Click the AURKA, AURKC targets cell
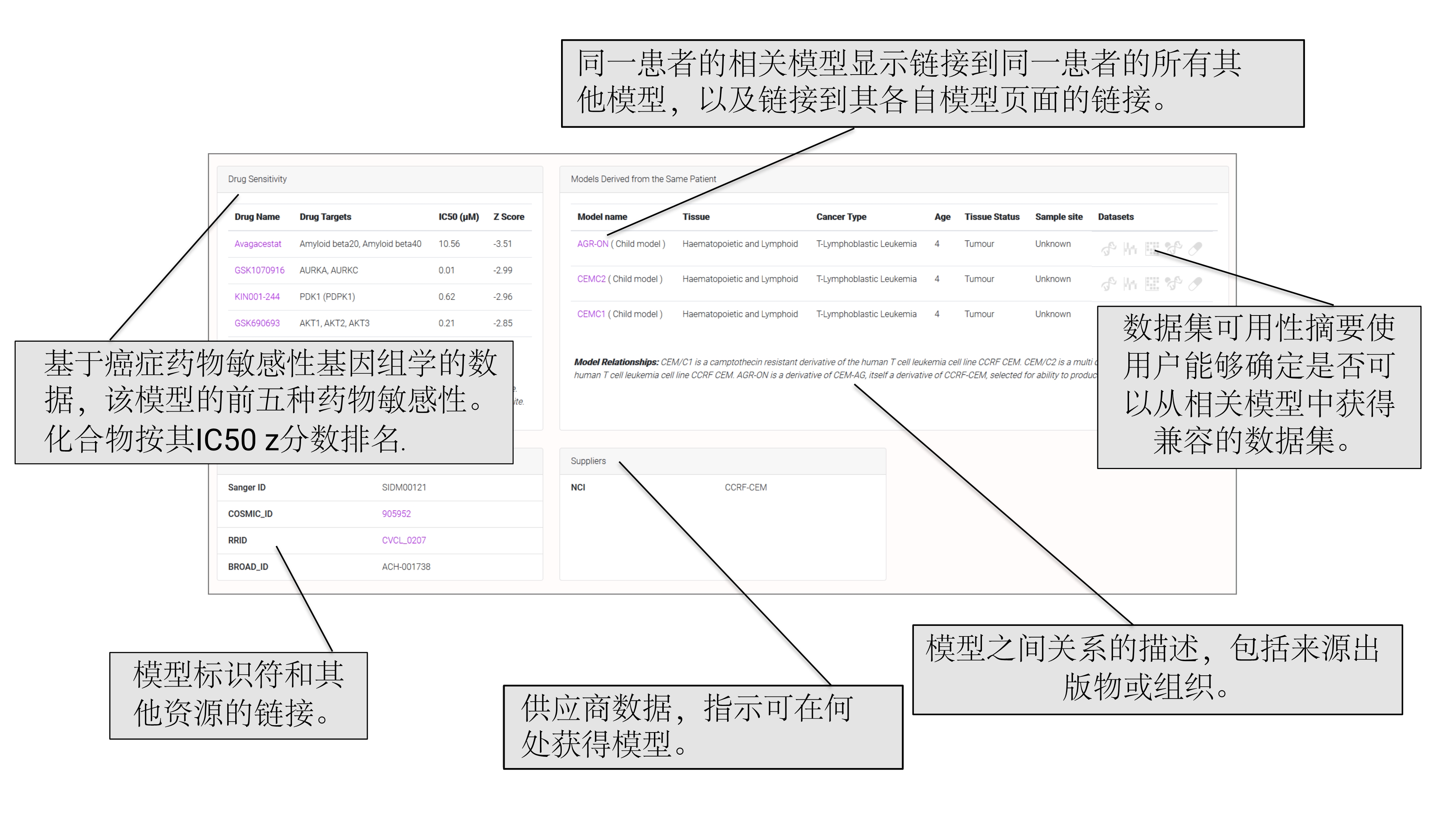1456x818 pixels. (328, 271)
